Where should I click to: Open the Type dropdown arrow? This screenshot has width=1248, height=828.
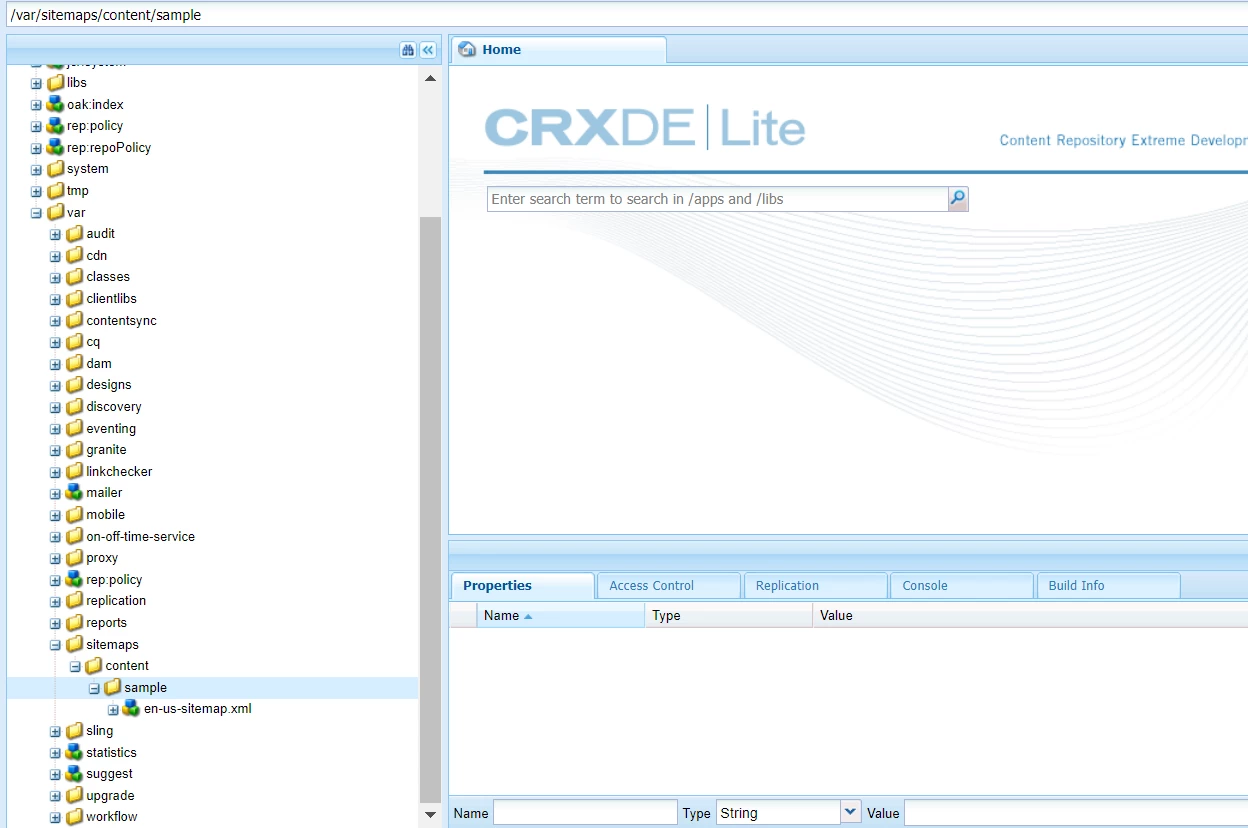coord(850,812)
